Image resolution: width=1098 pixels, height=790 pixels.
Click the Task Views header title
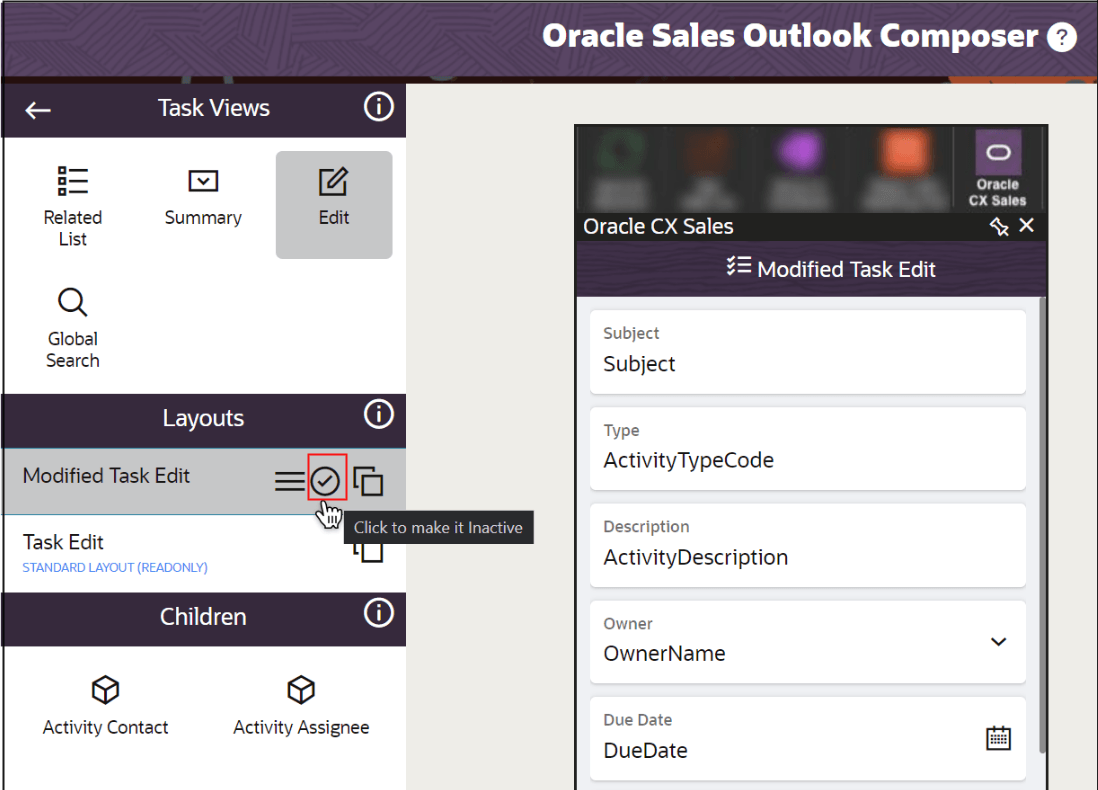click(x=214, y=108)
